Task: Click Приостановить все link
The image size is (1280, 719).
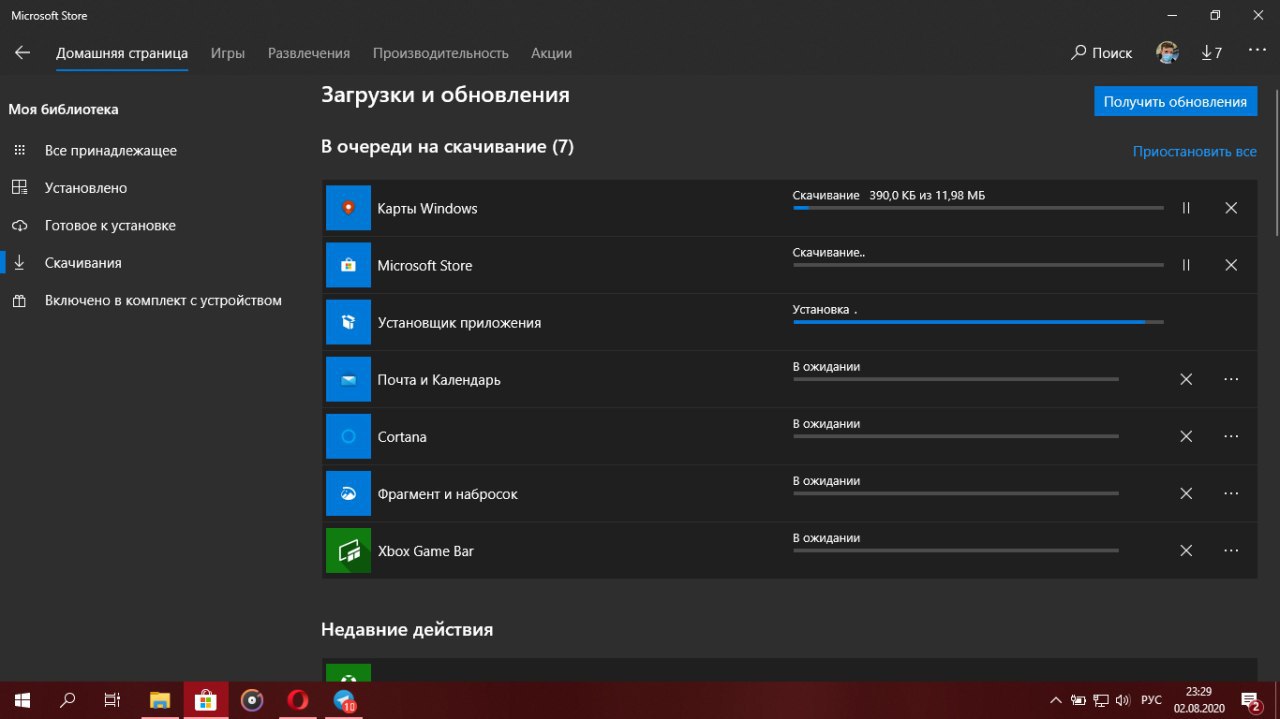Action: point(1195,152)
